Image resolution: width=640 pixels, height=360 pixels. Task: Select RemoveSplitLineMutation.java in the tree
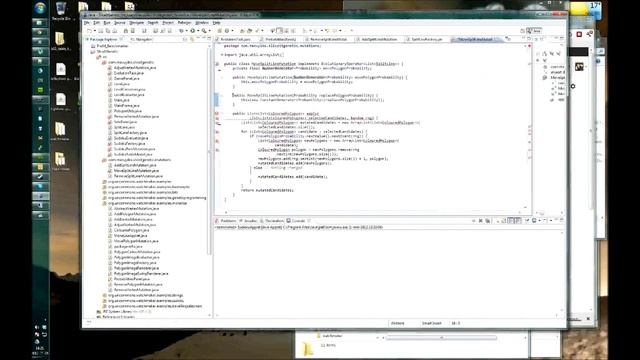click(138, 176)
